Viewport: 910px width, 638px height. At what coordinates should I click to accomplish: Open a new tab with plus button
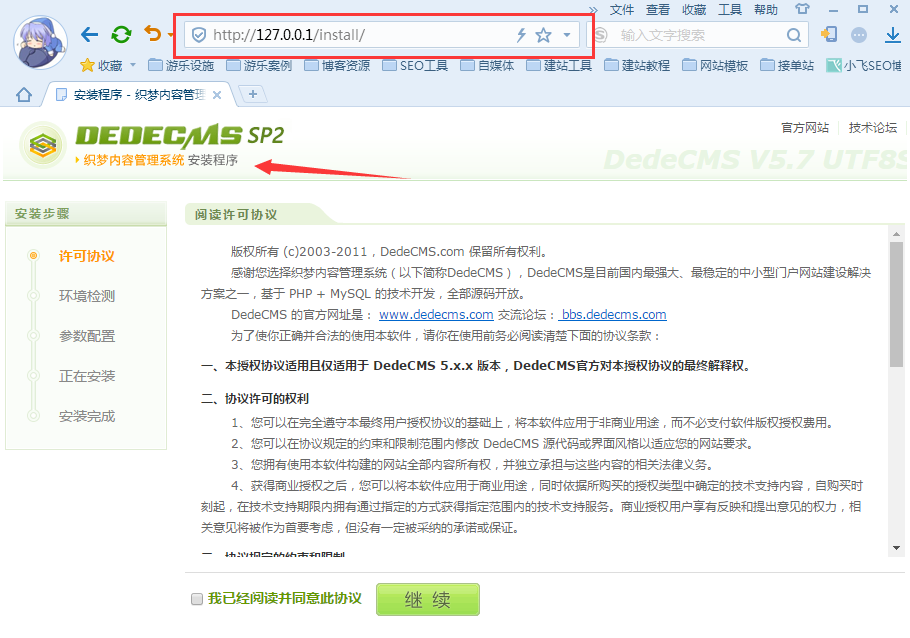253,94
